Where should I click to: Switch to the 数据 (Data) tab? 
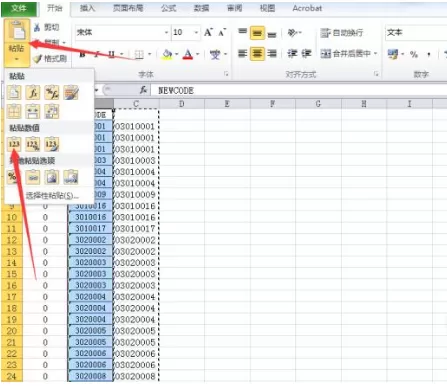(x=201, y=8)
